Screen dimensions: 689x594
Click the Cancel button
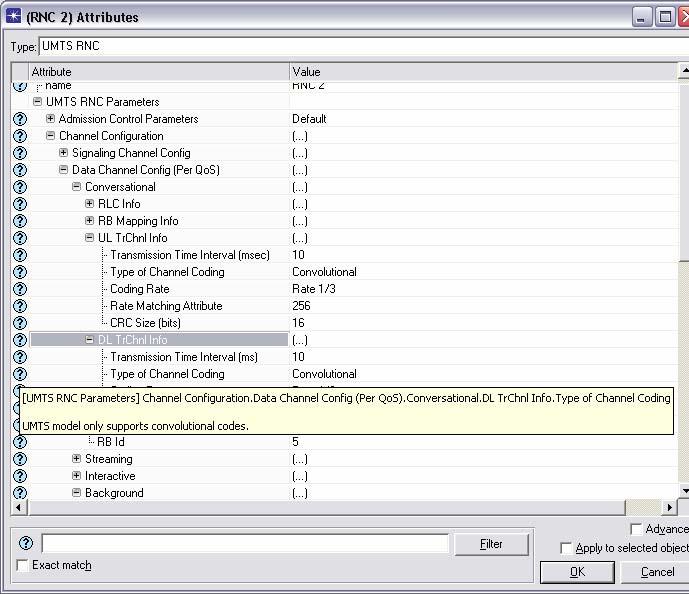(x=656, y=572)
